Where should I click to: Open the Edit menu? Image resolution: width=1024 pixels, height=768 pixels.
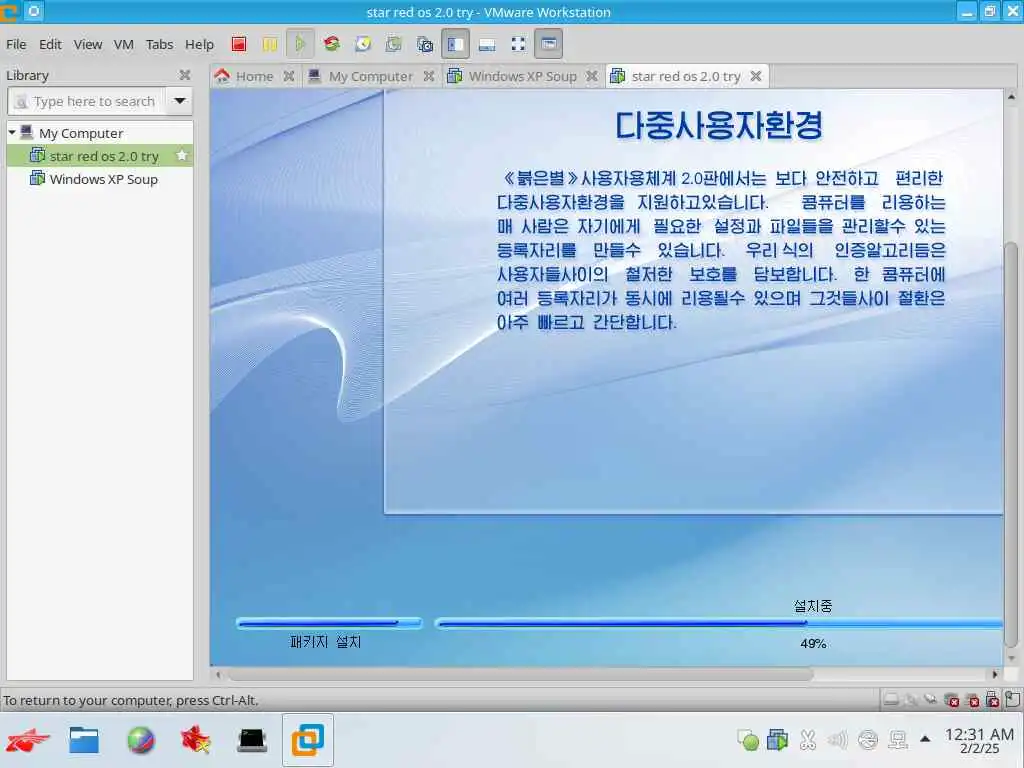50,44
